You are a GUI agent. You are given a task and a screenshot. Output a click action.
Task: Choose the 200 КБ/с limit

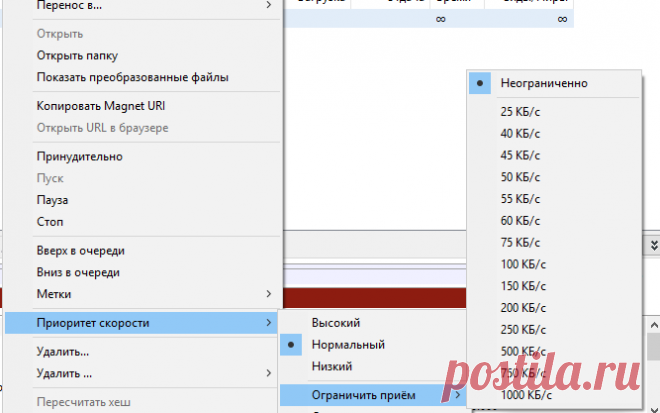pyautogui.click(x=554, y=308)
